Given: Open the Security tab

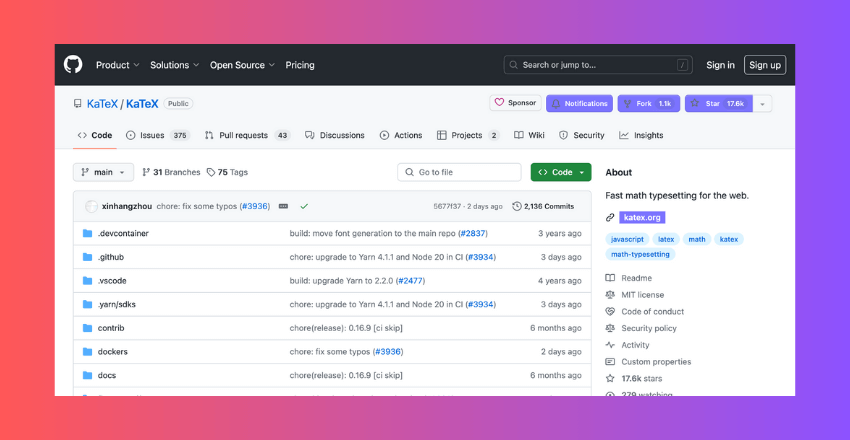Looking at the screenshot, I should click(582, 135).
